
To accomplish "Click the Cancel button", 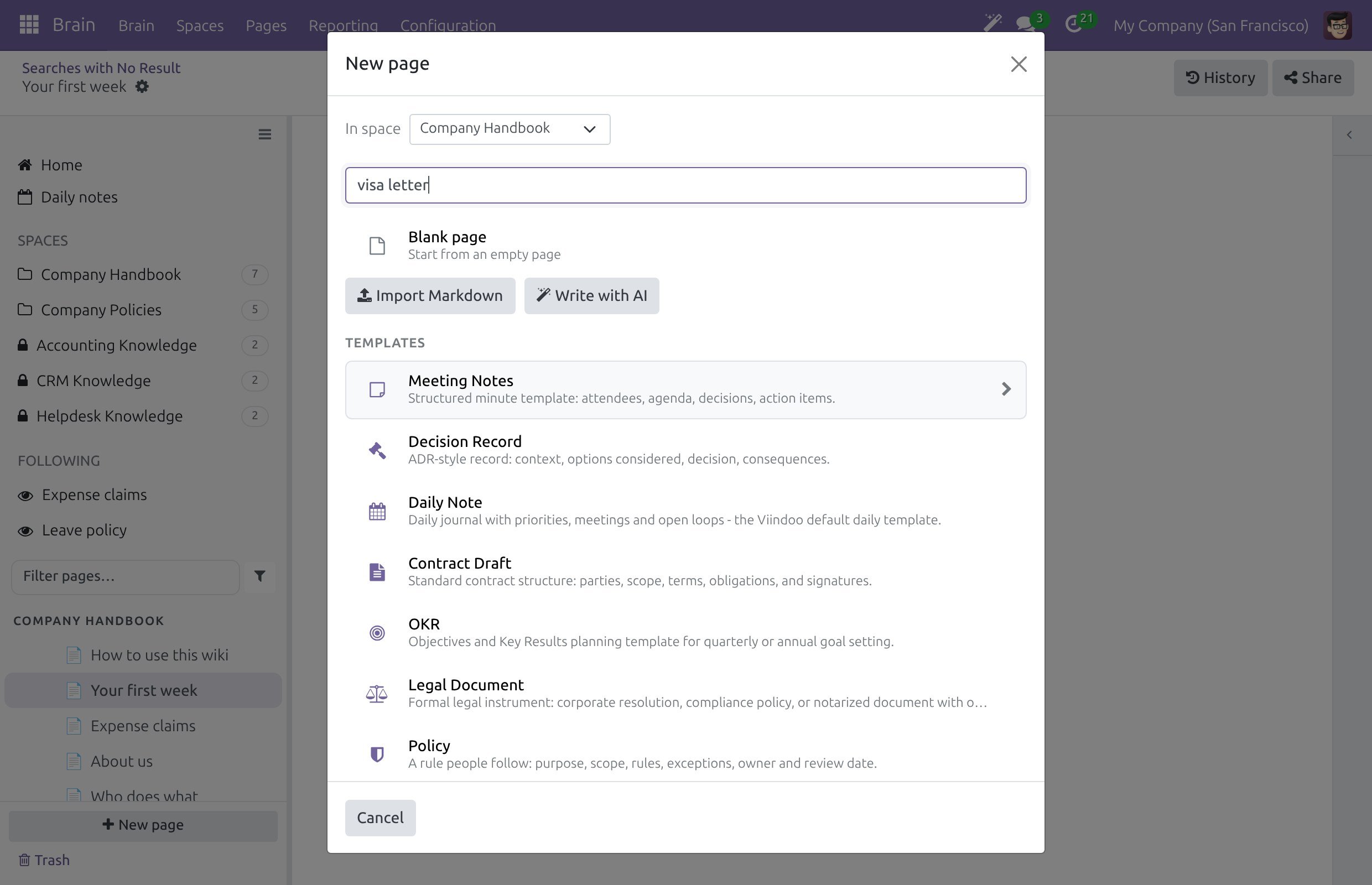I will coord(380,818).
